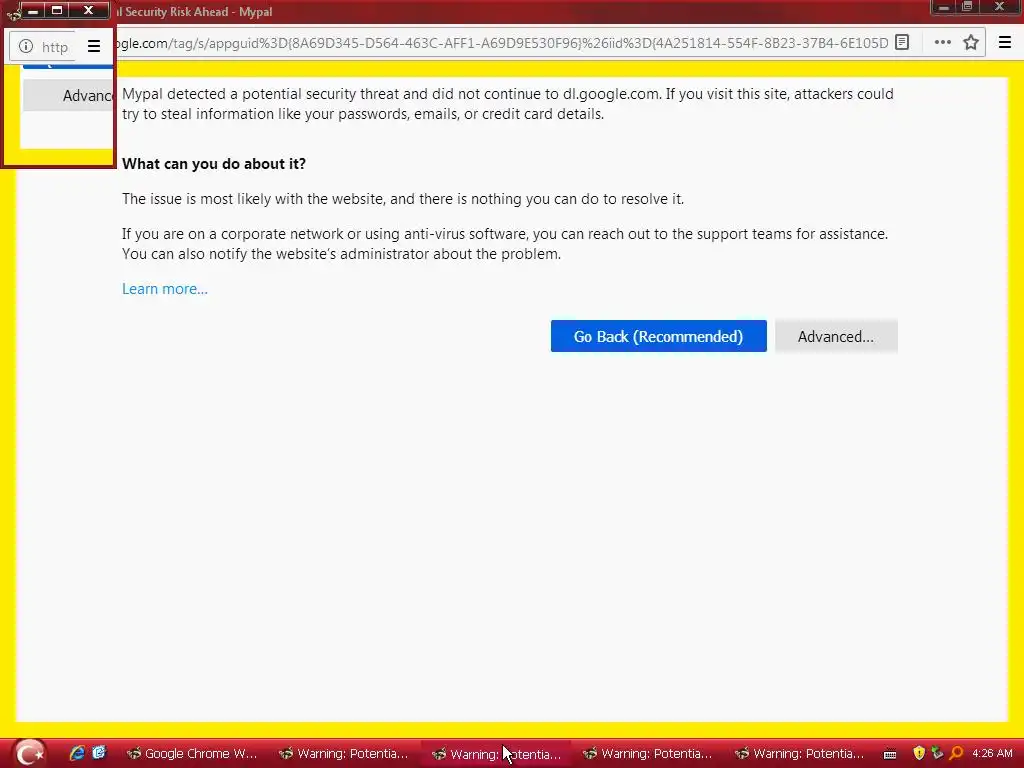Go Back (Recommended) from the warning page

pos(658,336)
